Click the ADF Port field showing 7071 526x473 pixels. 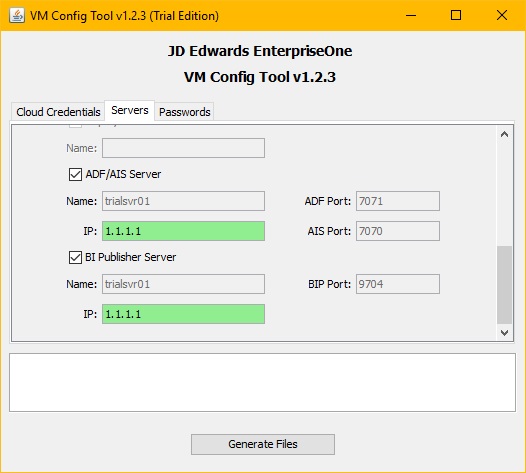pyautogui.click(x=398, y=201)
